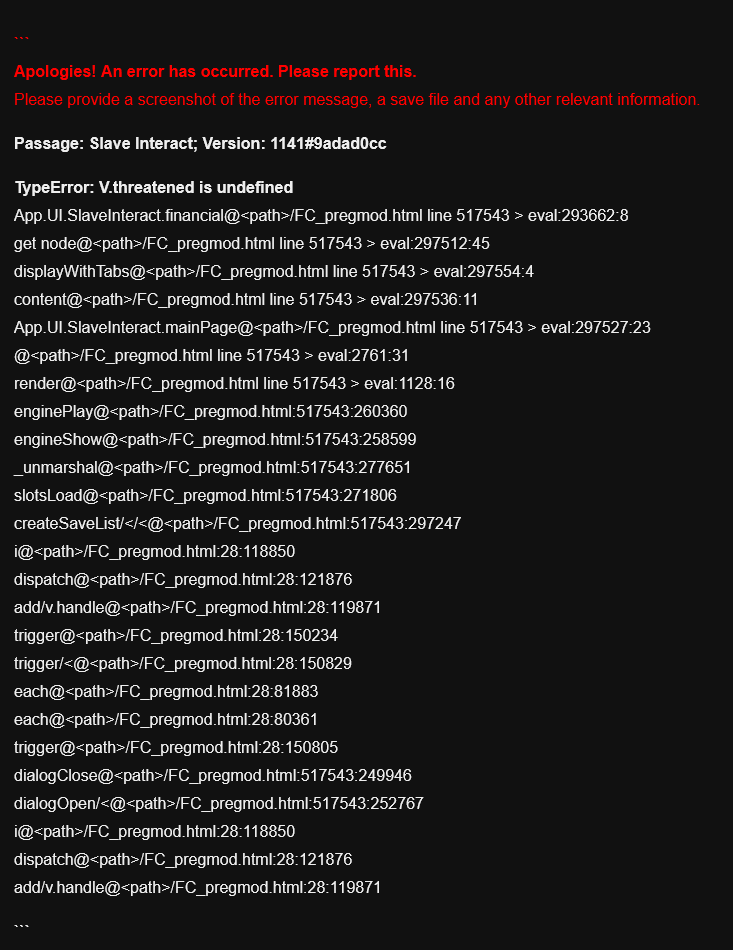Viewport: 733px width, 950px height.
Task: Click the slotsLoad stack trace line
Action: pyautogui.click(x=205, y=496)
